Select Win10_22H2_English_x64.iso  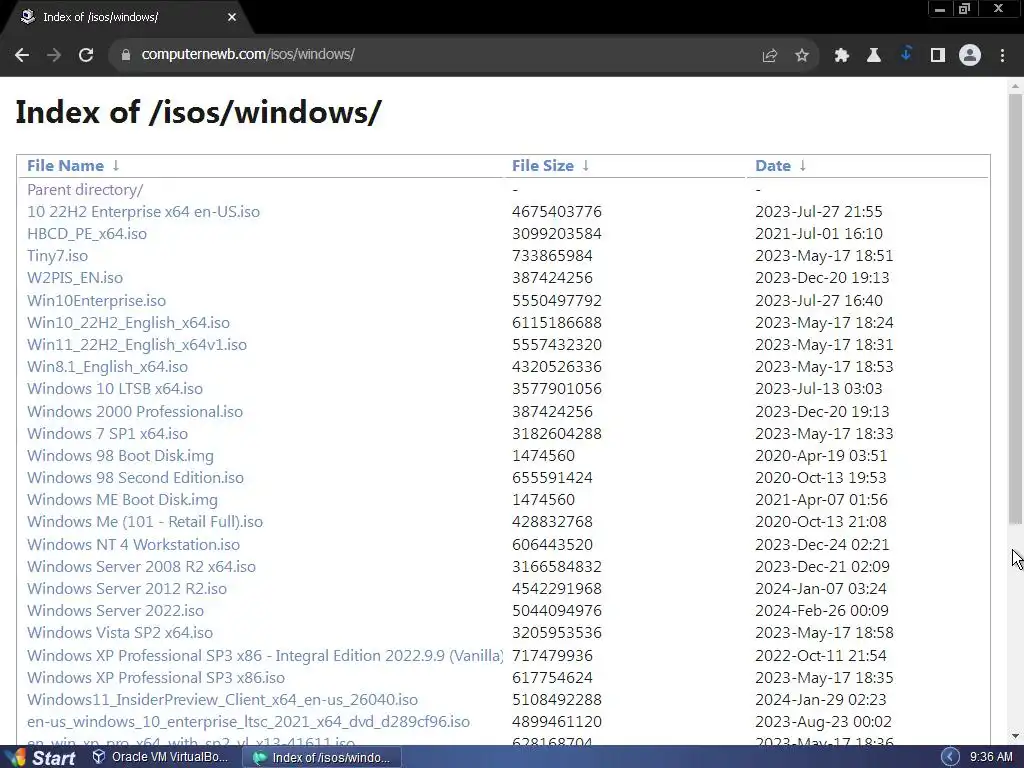pos(129,323)
